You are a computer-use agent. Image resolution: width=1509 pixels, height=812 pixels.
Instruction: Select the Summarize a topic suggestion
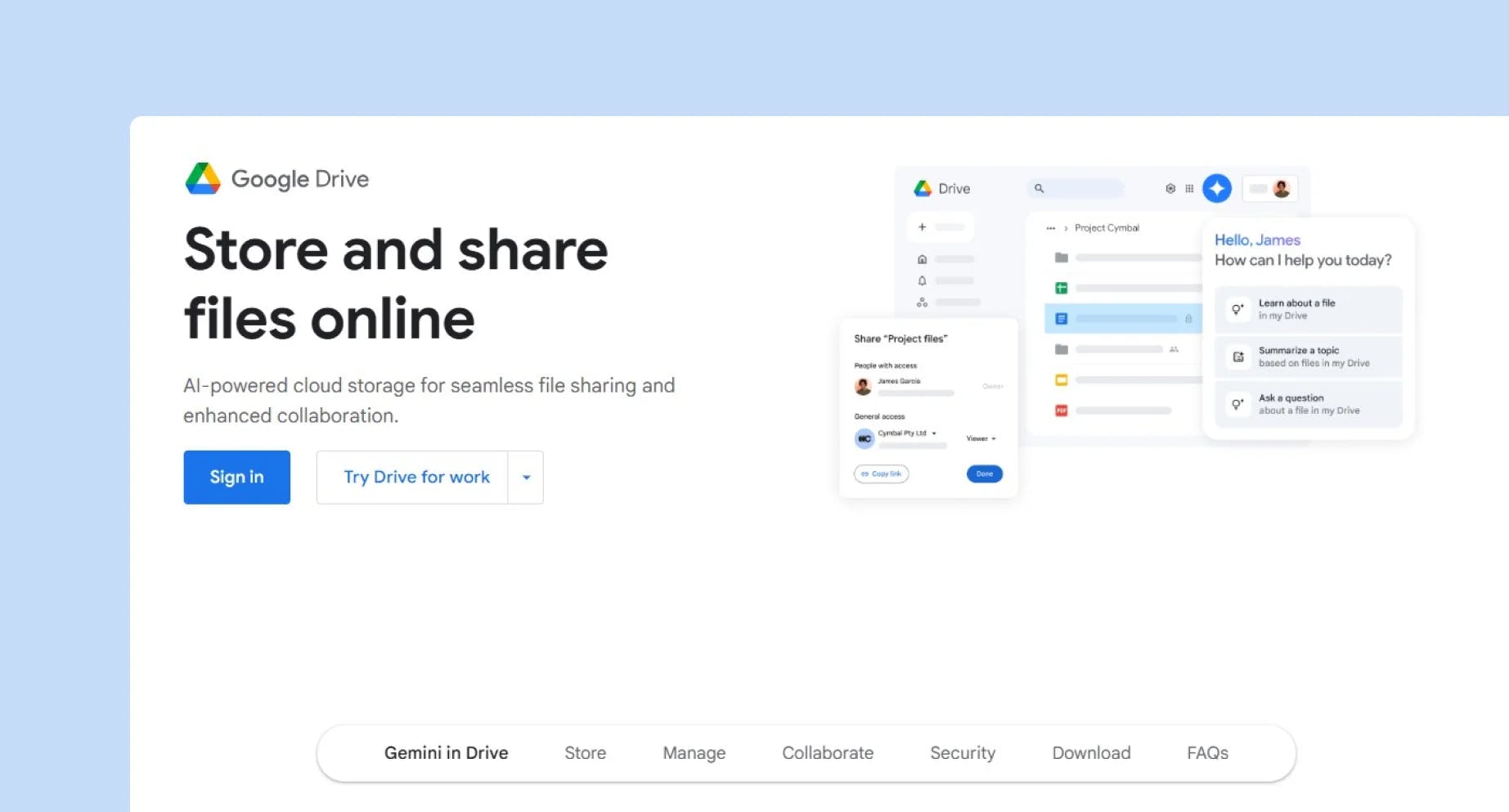click(1309, 357)
